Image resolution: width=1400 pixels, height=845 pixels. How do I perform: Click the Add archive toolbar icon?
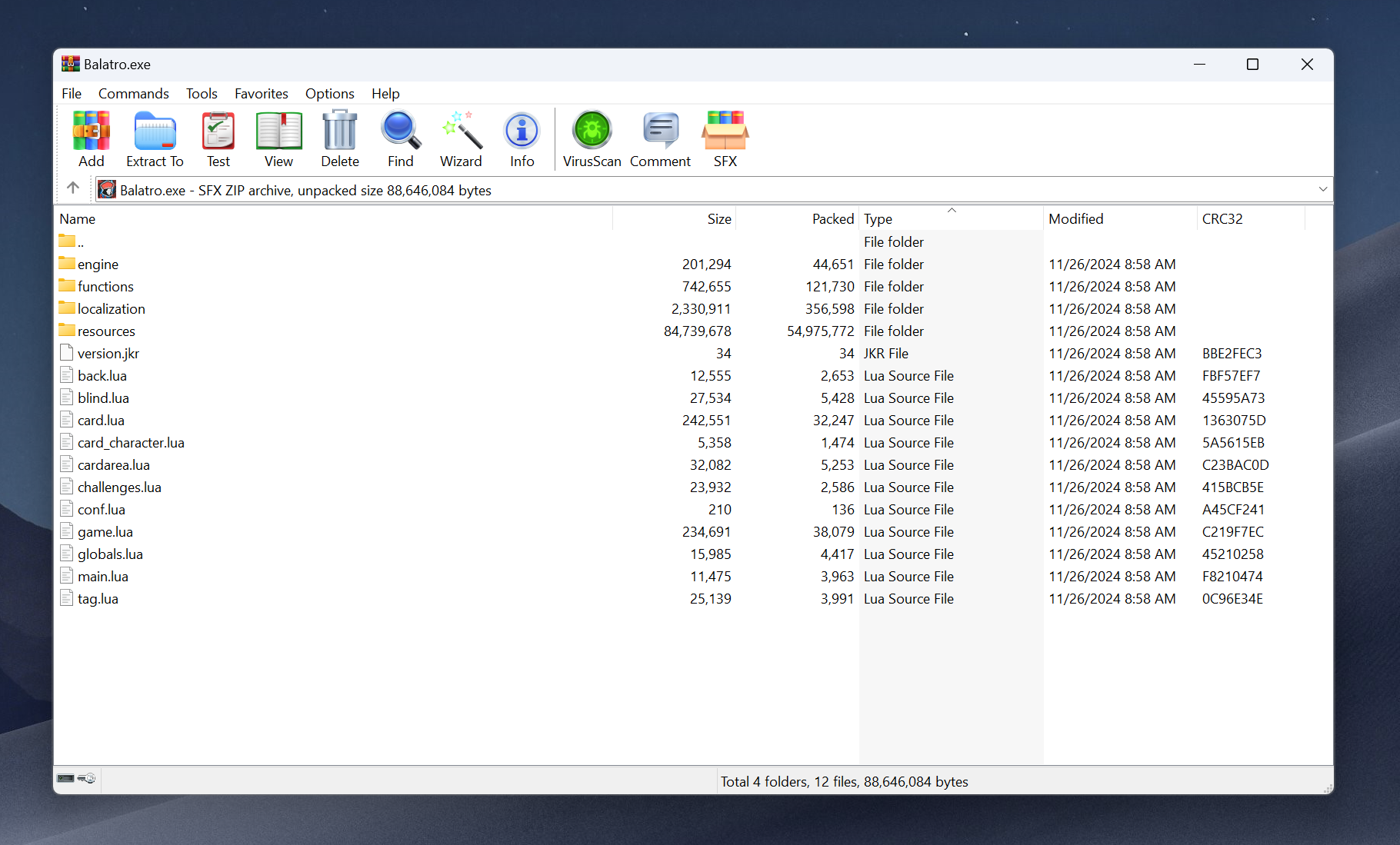[91, 131]
